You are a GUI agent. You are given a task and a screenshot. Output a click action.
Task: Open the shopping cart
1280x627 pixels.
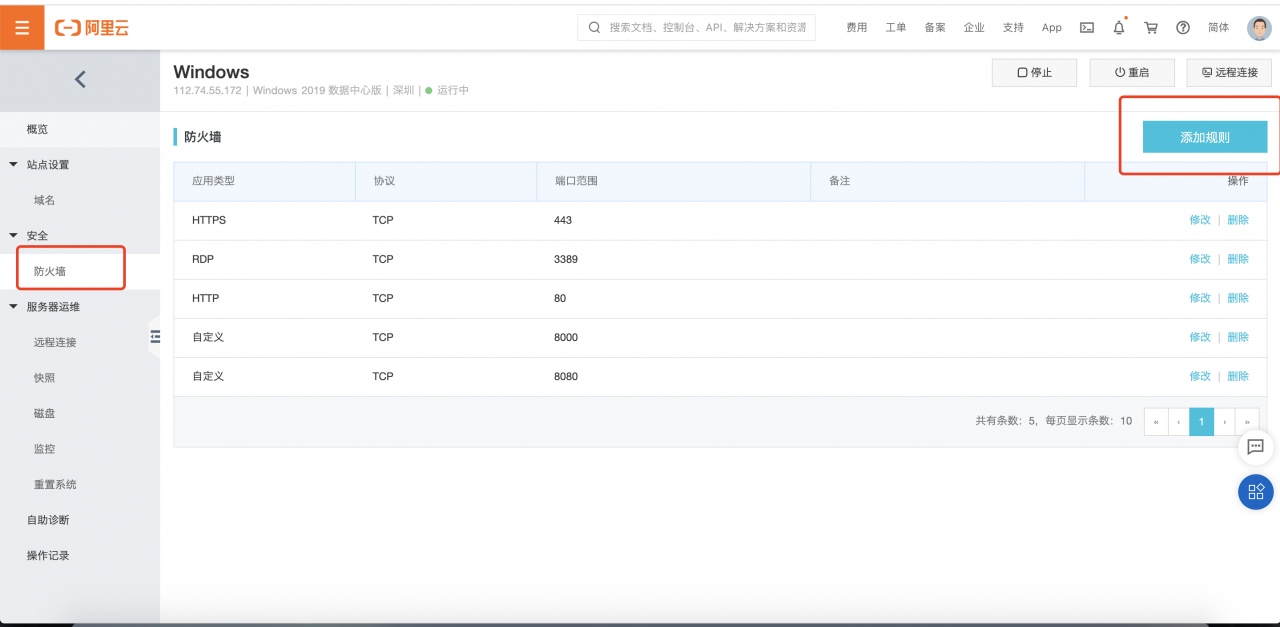(1151, 28)
